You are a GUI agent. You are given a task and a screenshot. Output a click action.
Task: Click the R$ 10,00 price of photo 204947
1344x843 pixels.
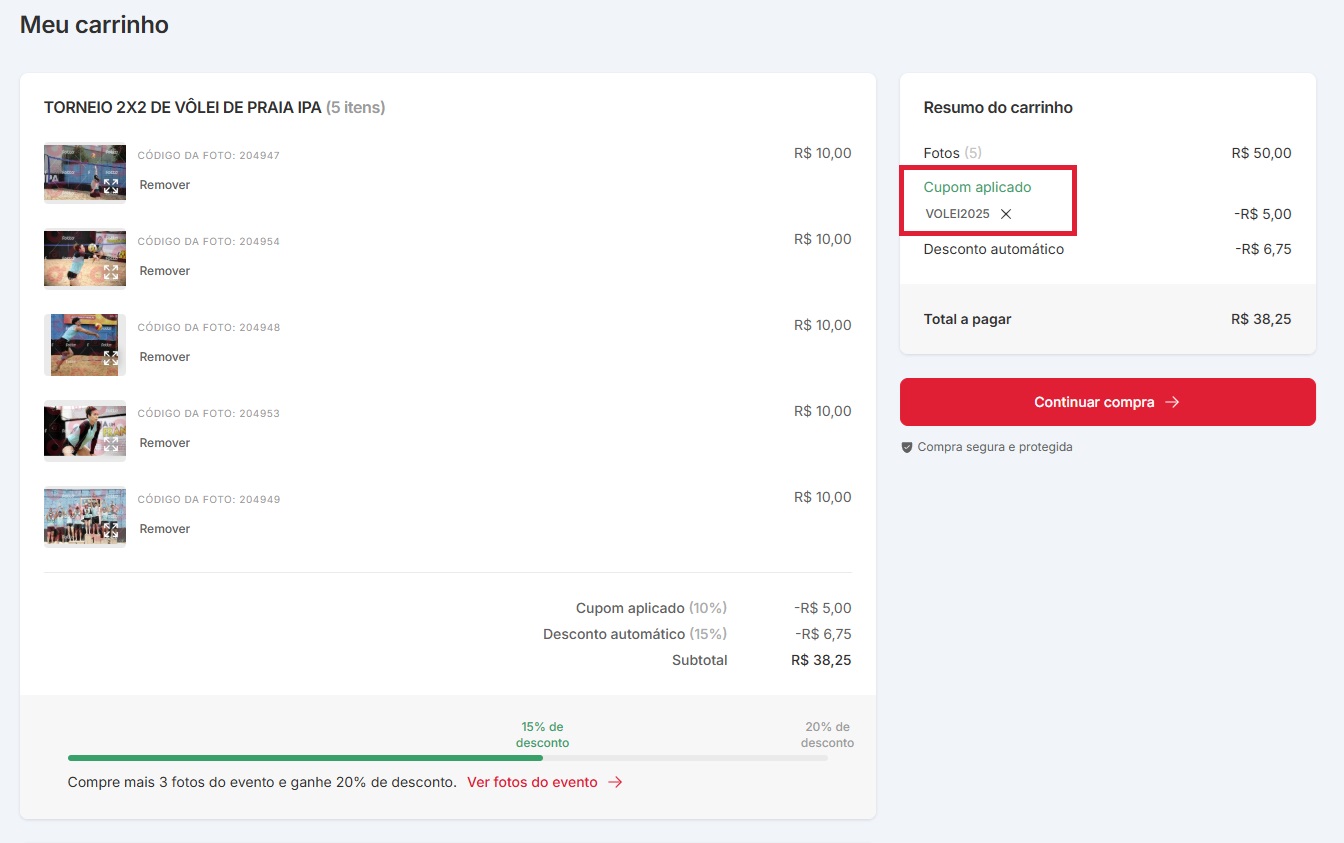click(823, 153)
